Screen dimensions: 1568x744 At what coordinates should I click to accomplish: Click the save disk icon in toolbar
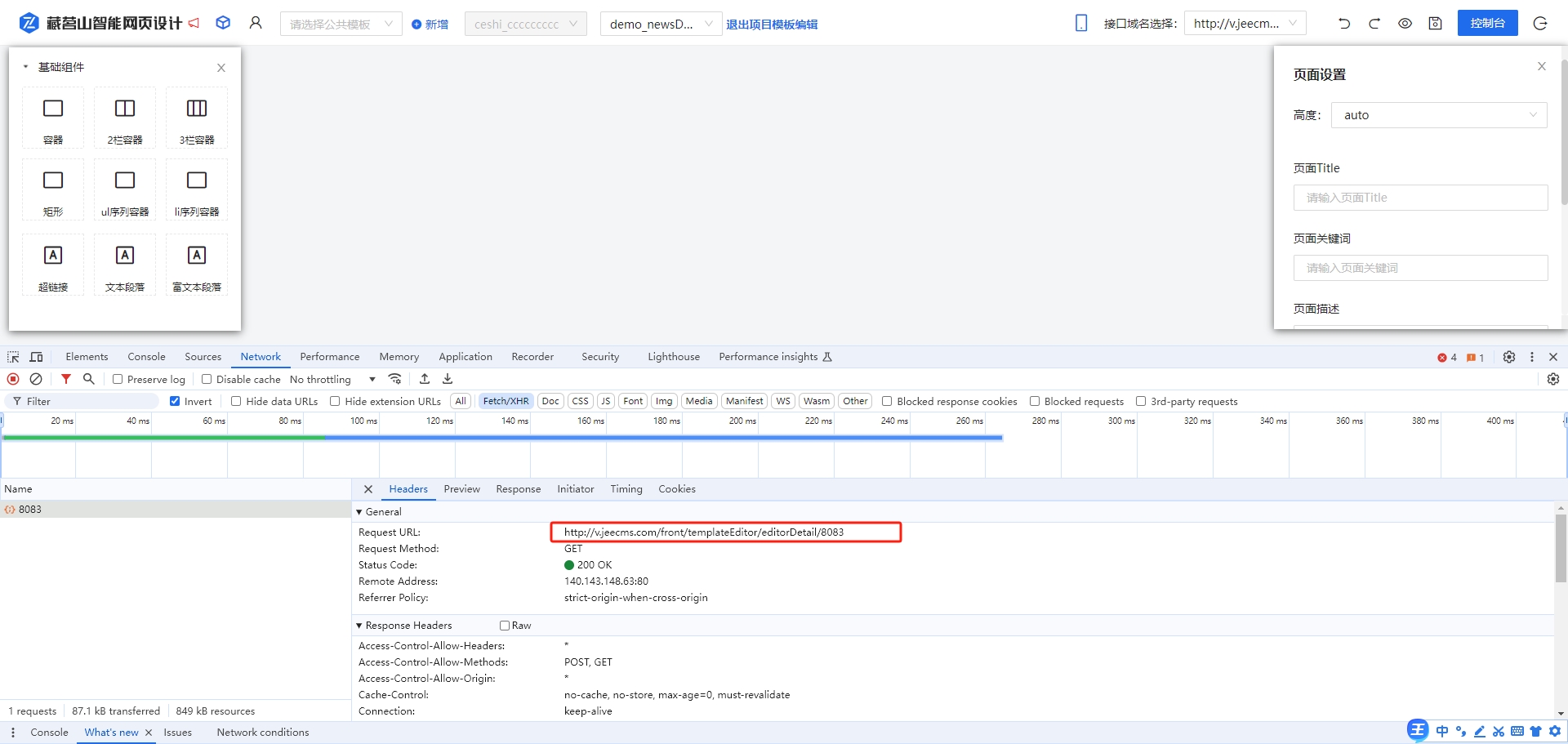[x=1435, y=24]
